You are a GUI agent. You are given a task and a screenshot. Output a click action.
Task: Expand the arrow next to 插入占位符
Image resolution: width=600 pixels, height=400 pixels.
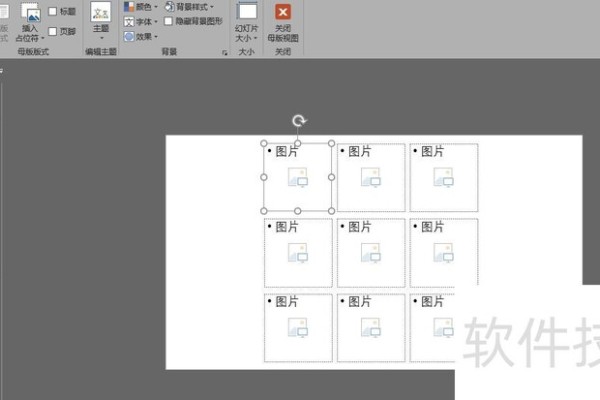pos(42,38)
